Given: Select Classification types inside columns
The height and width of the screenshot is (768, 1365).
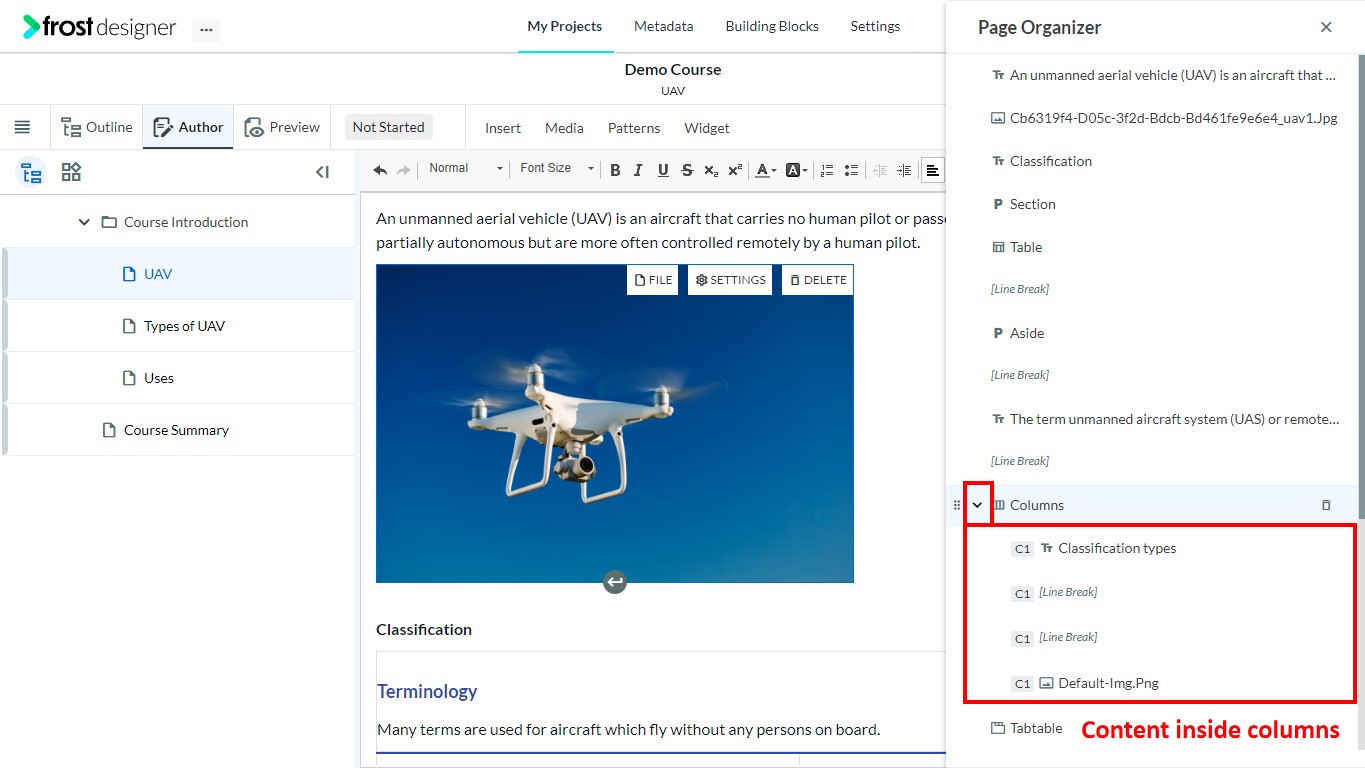Looking at the screenshot, I should coord(1117,548).
